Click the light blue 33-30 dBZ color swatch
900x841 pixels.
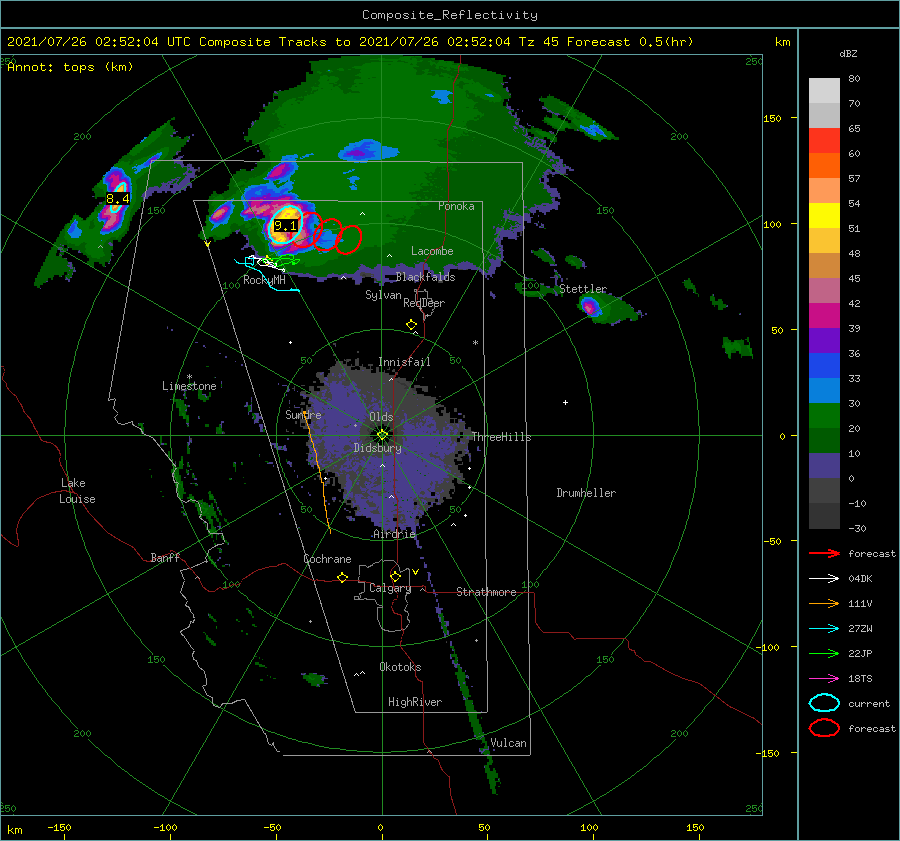point(824,391)
